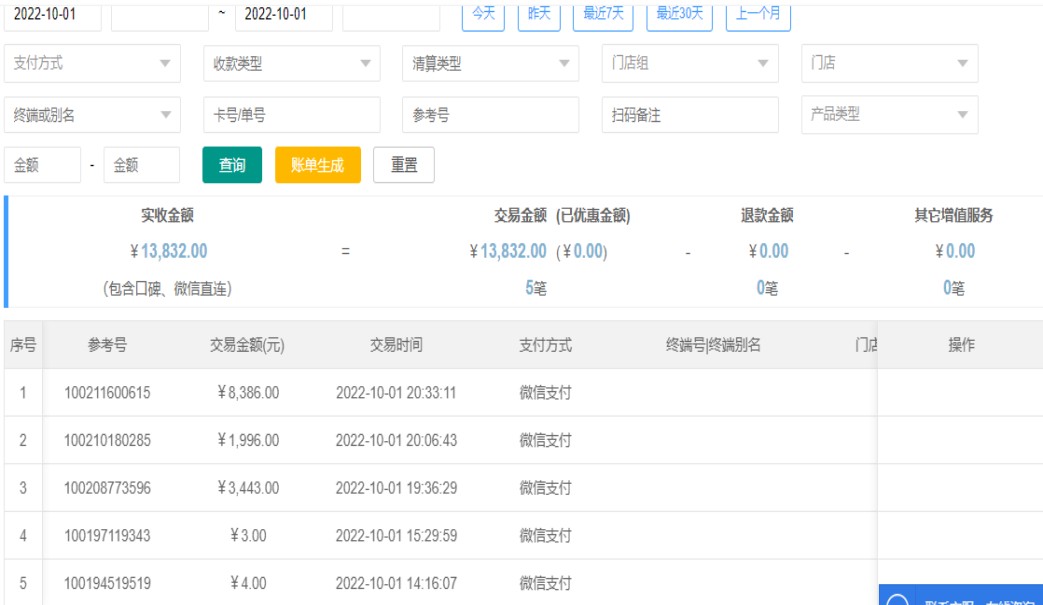The width and height of the screenshot is (1043, 605).
Task: Pick the 最近30天 date range
Action: [679, 14]
